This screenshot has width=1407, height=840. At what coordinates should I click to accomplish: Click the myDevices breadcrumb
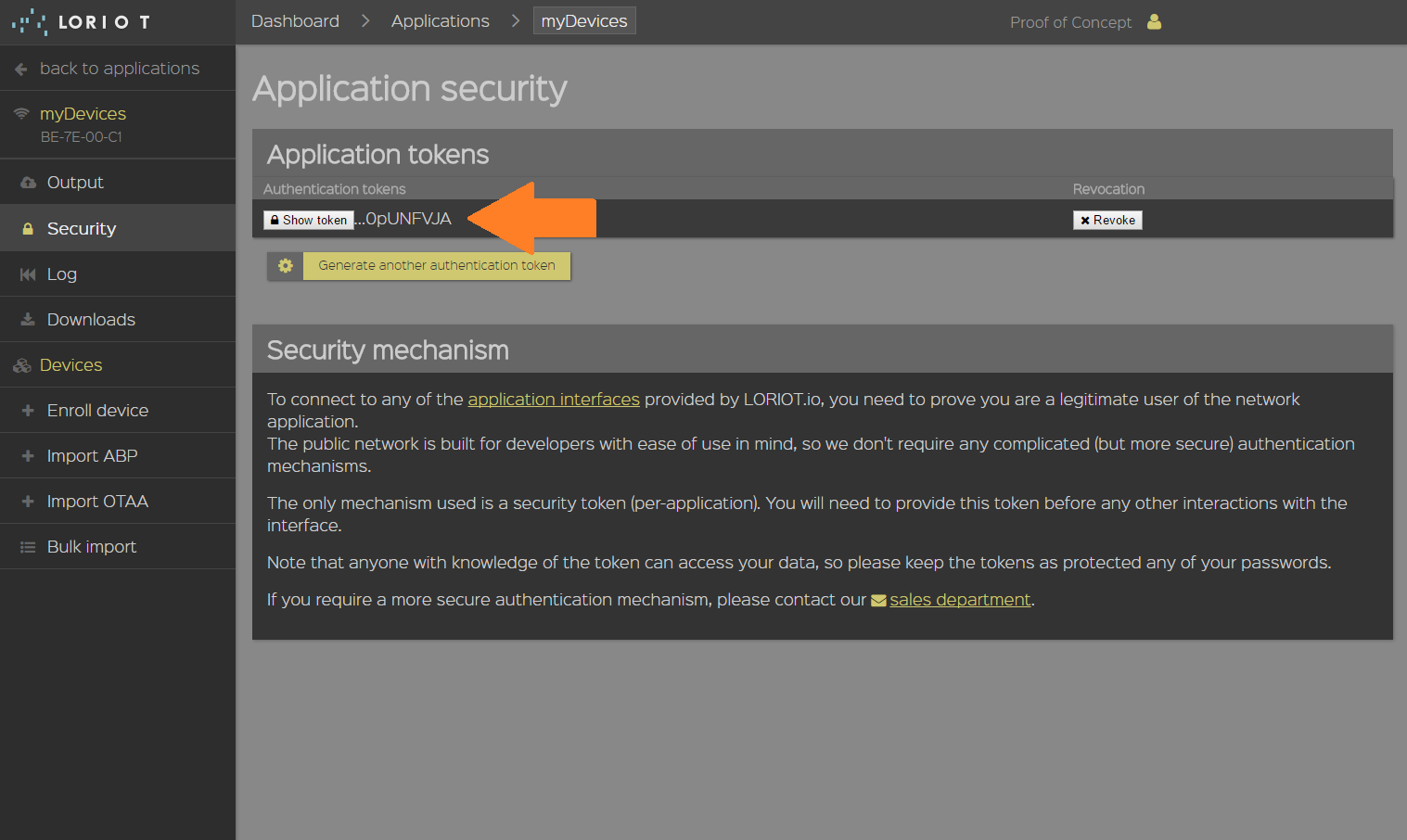click(x=584, y=20)
